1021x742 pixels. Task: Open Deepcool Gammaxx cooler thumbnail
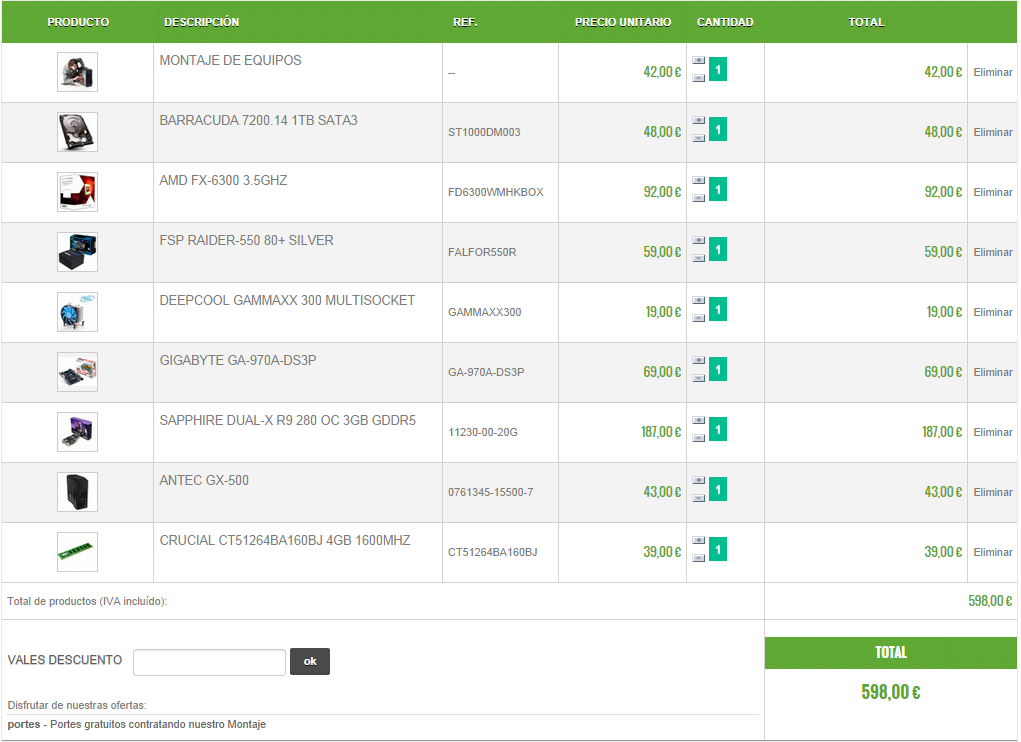[77, 312]
